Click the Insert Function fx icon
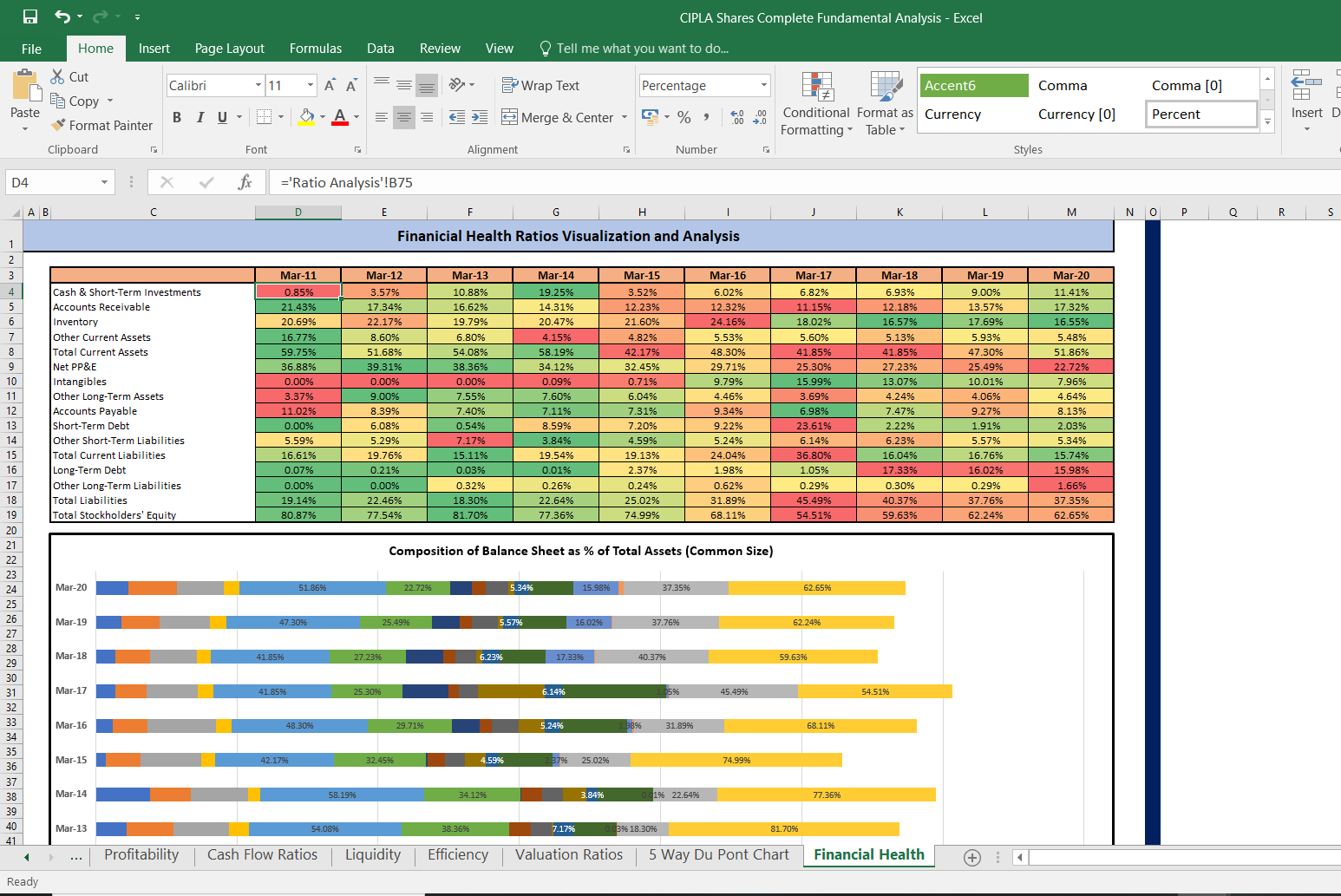This screenshot has width=1341, height=896. 245,182
